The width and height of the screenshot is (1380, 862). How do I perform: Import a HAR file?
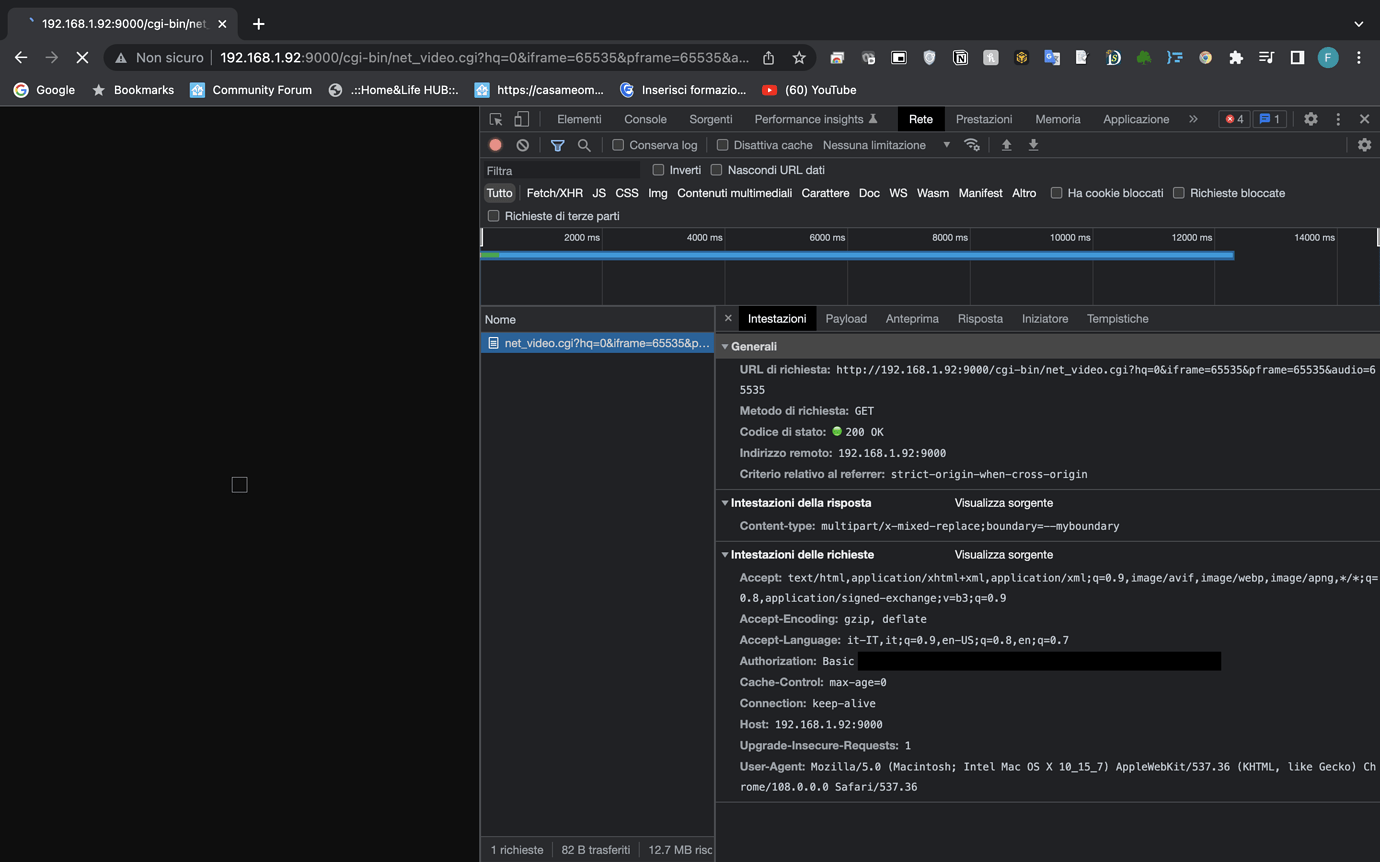pos(1006,145)
